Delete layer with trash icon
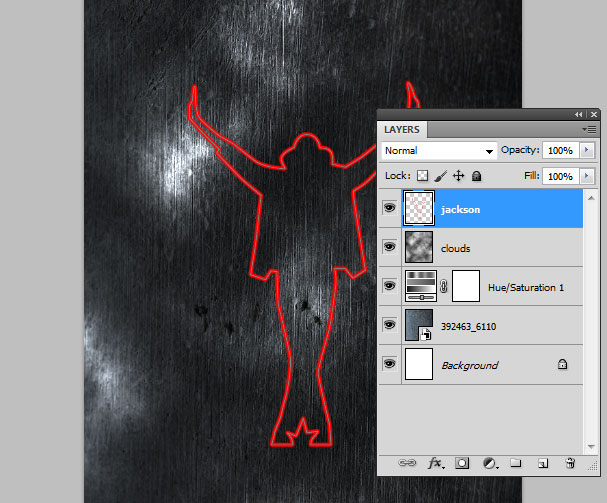Screen dimensions: 607x503 pyautogui.click(x=570, y=463)
